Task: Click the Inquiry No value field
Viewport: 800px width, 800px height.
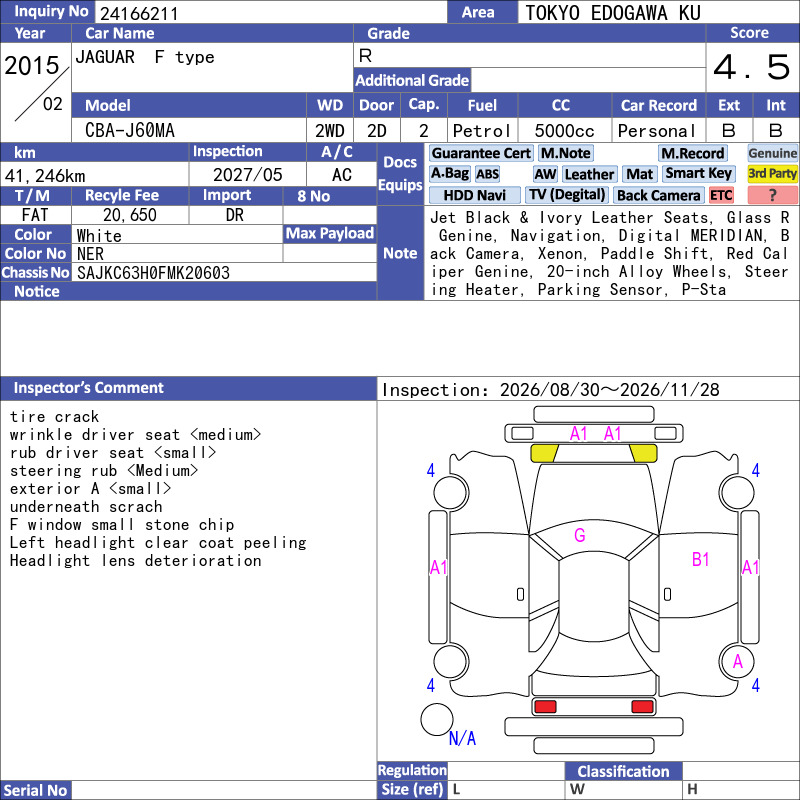Action: point(271,12)
